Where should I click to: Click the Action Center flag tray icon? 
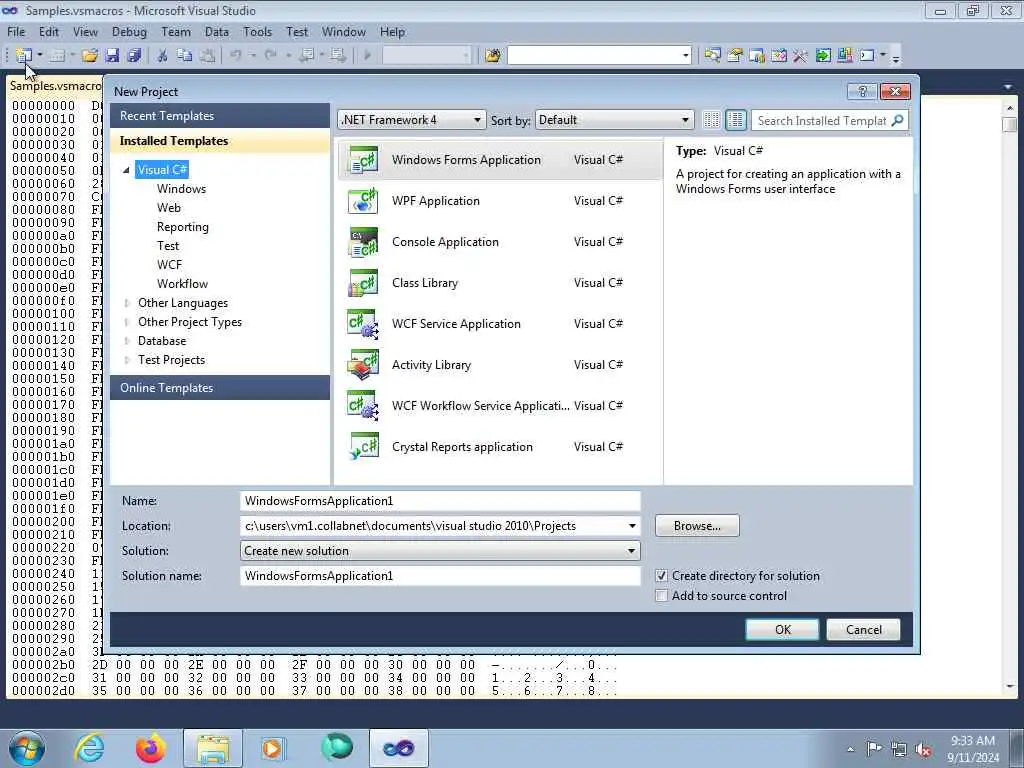[874, 748]
